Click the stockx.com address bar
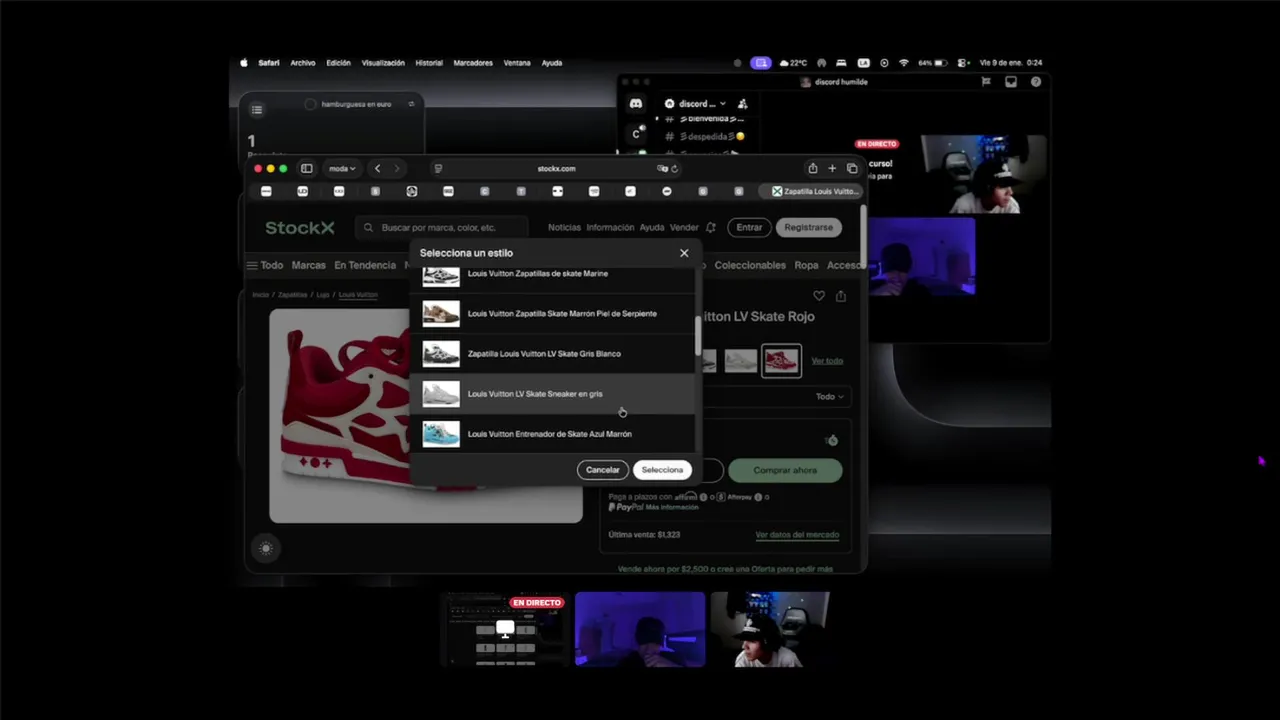 (x=556, y=169)
